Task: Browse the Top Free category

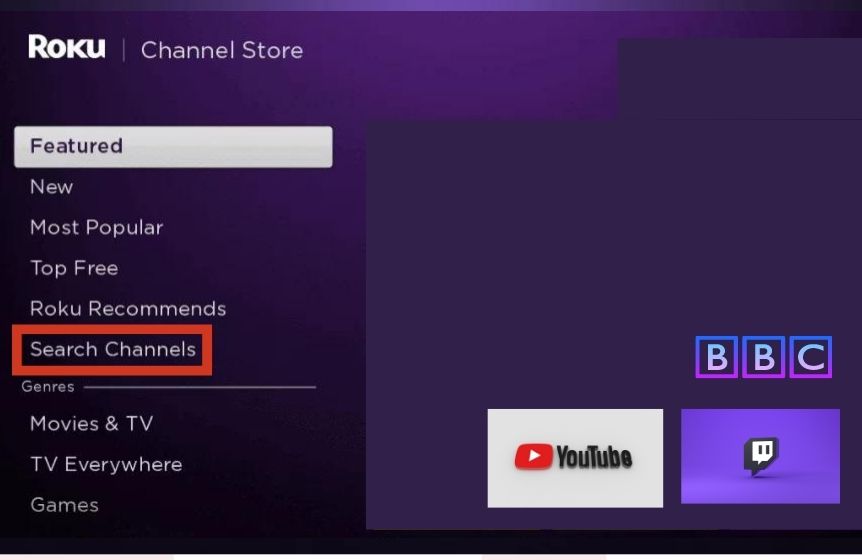Action: point(74,268)
